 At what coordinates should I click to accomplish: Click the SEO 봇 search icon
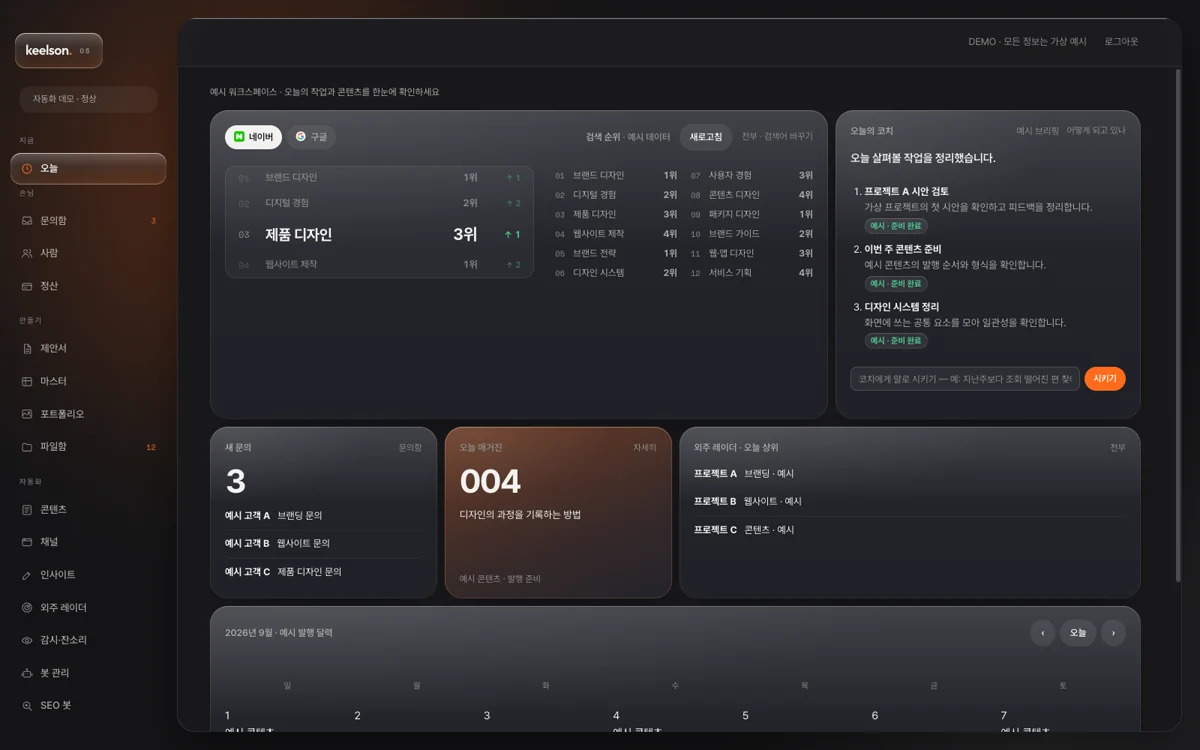coord(27,706)
